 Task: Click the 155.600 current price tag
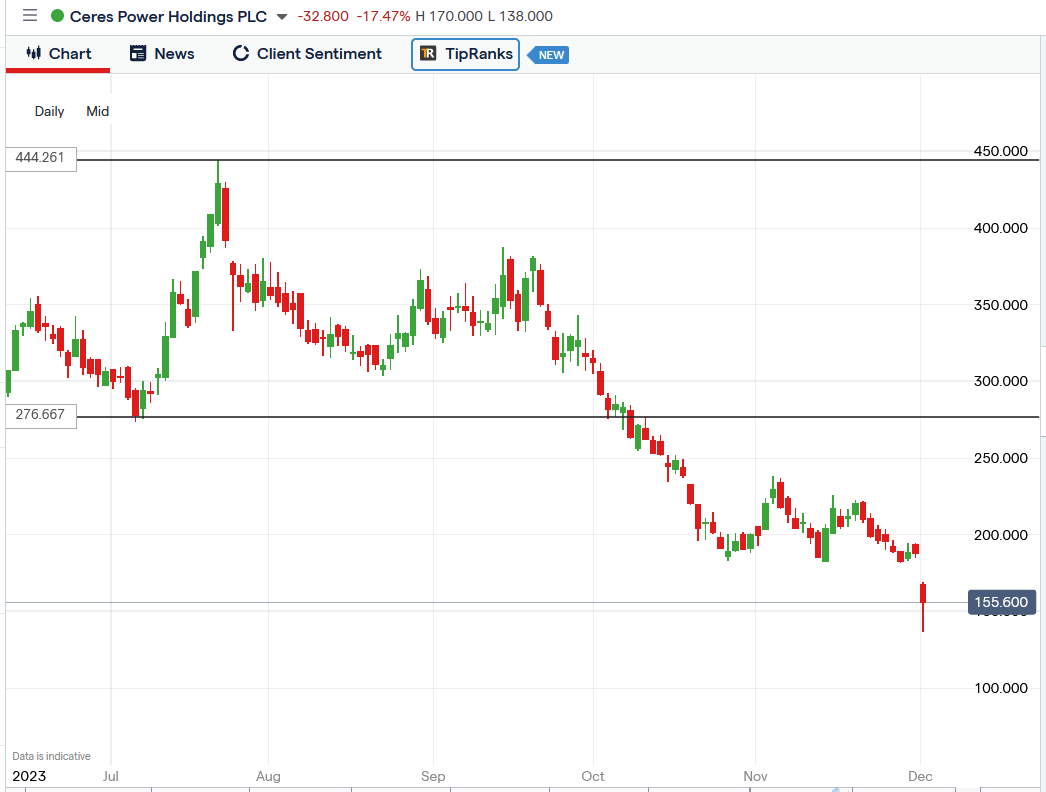[1002, 602]
